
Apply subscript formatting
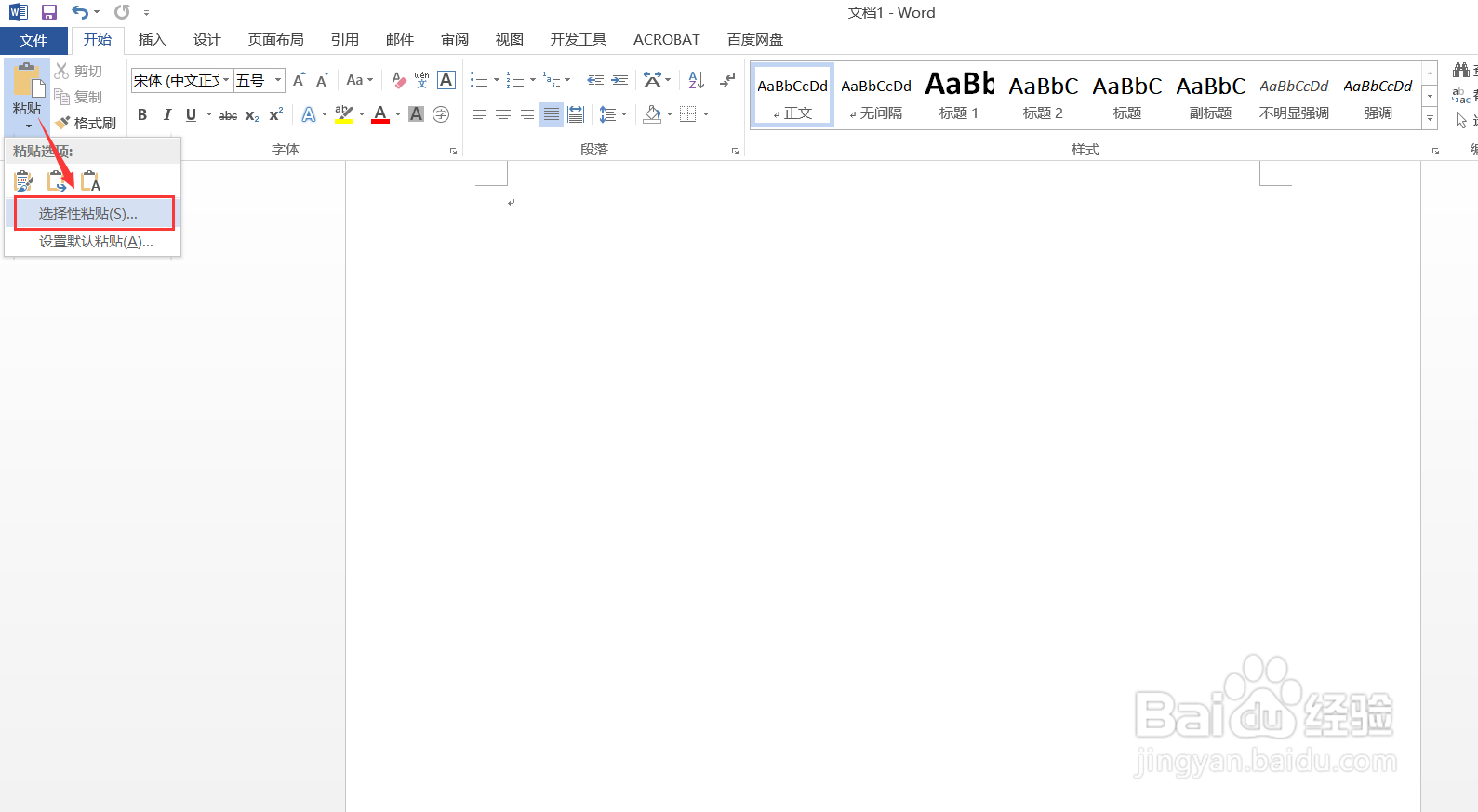tap(252, 115)
